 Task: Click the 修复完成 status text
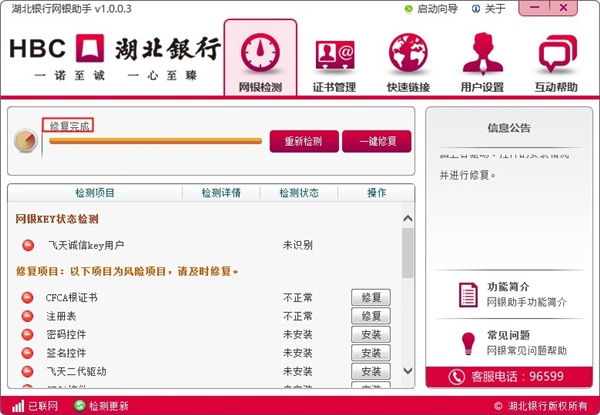point(69,126)
